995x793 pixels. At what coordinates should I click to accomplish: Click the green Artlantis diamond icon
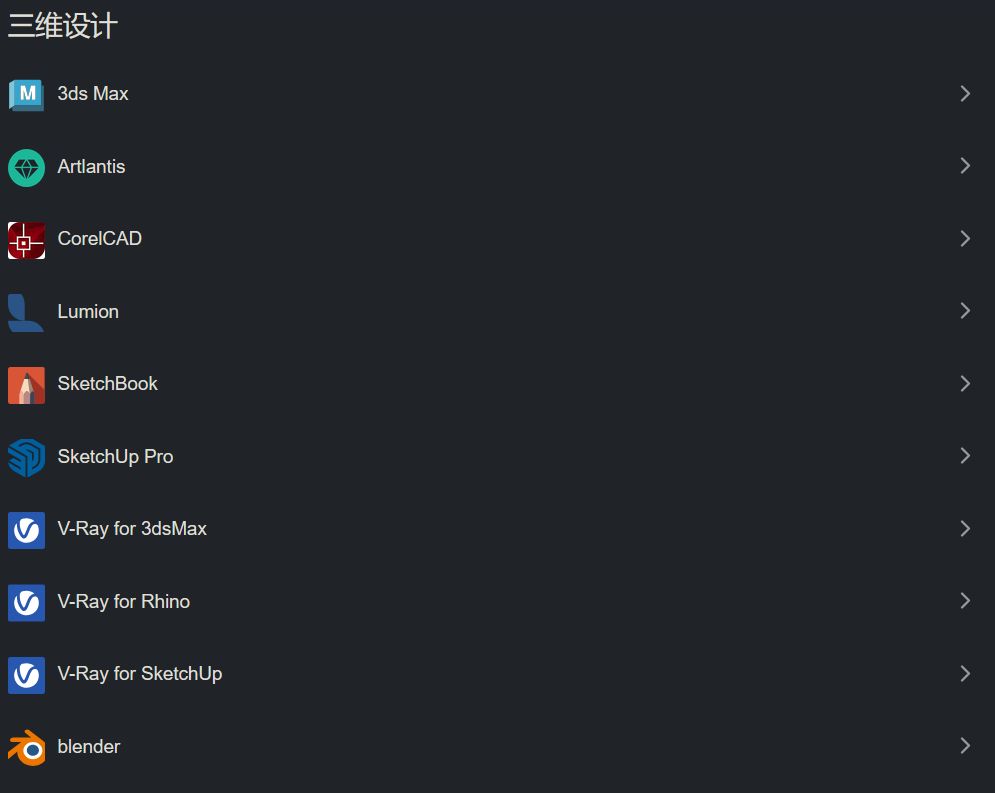[x=26, y=167]
